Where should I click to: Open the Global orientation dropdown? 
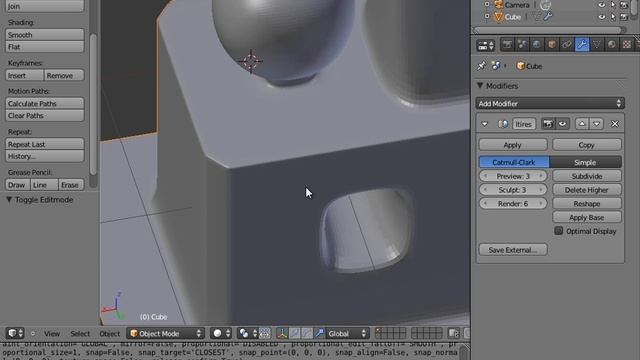click(x=347, y=333)
